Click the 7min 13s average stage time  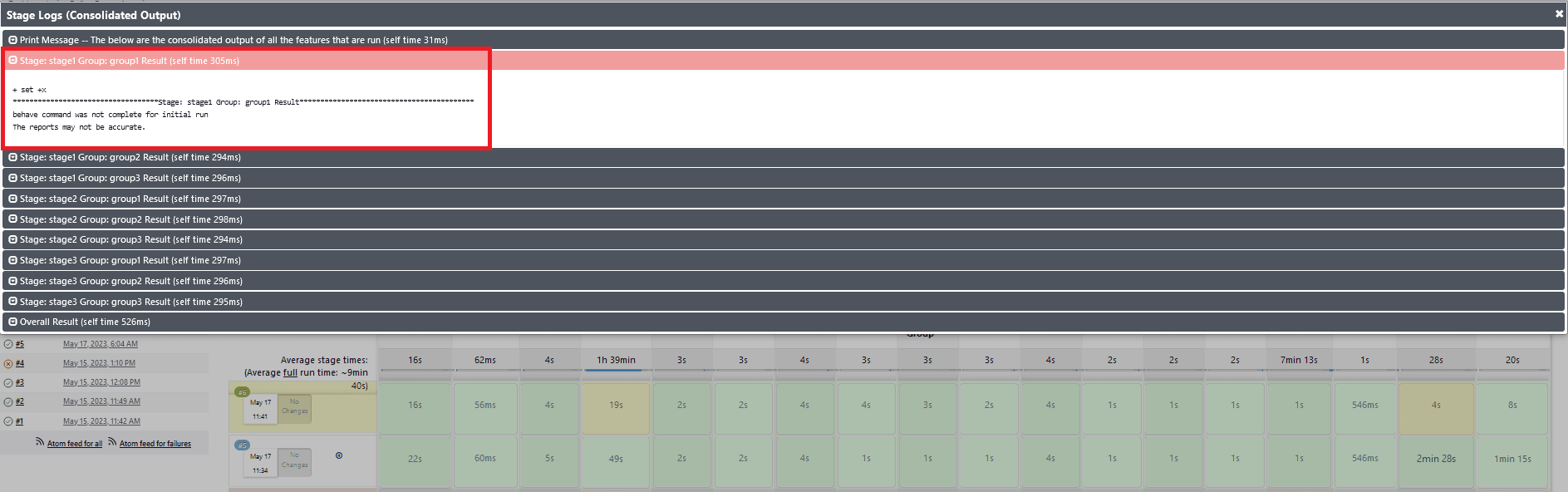[x=1299, y=360]
